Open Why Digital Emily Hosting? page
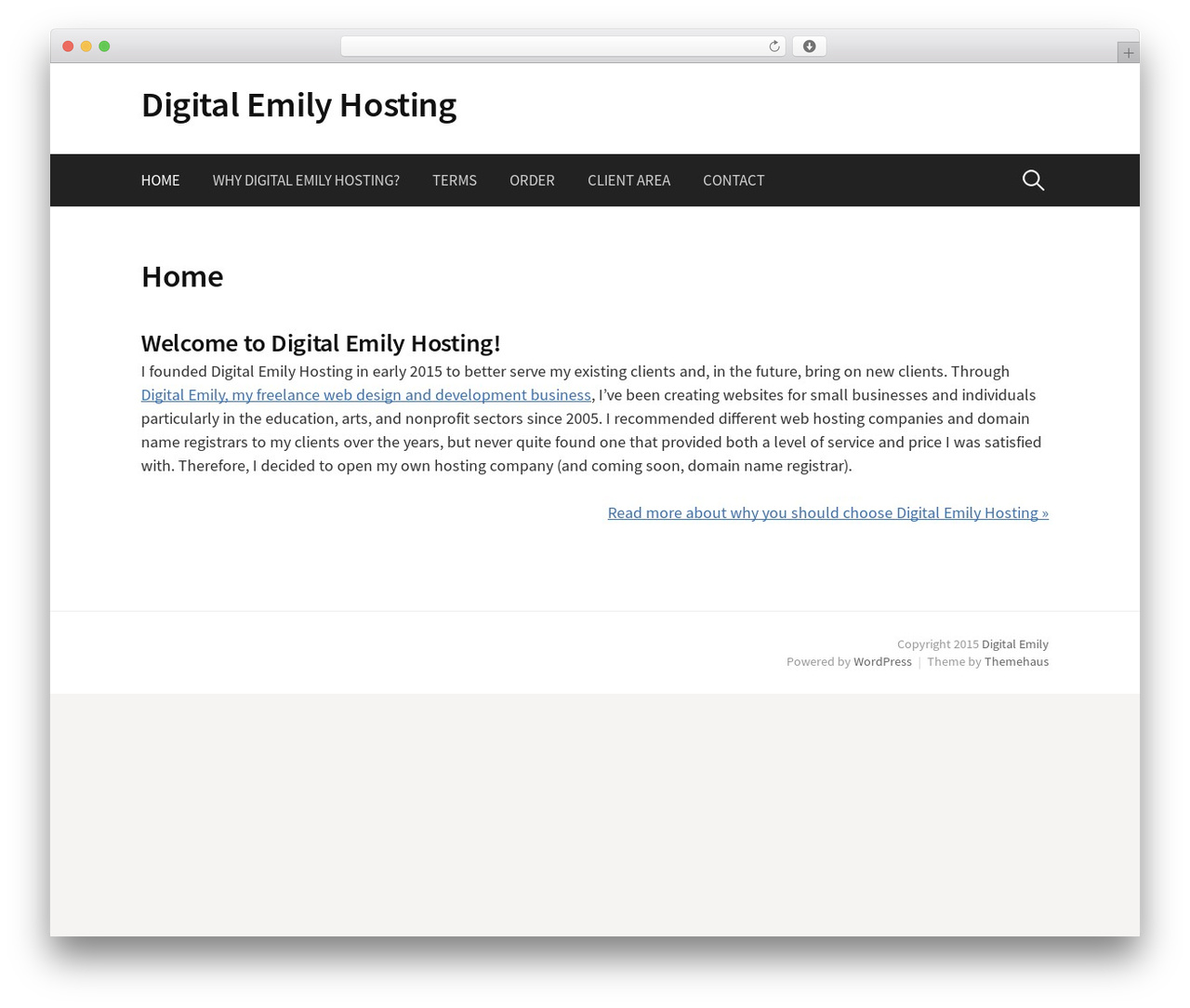 click(x=306, y=180)
